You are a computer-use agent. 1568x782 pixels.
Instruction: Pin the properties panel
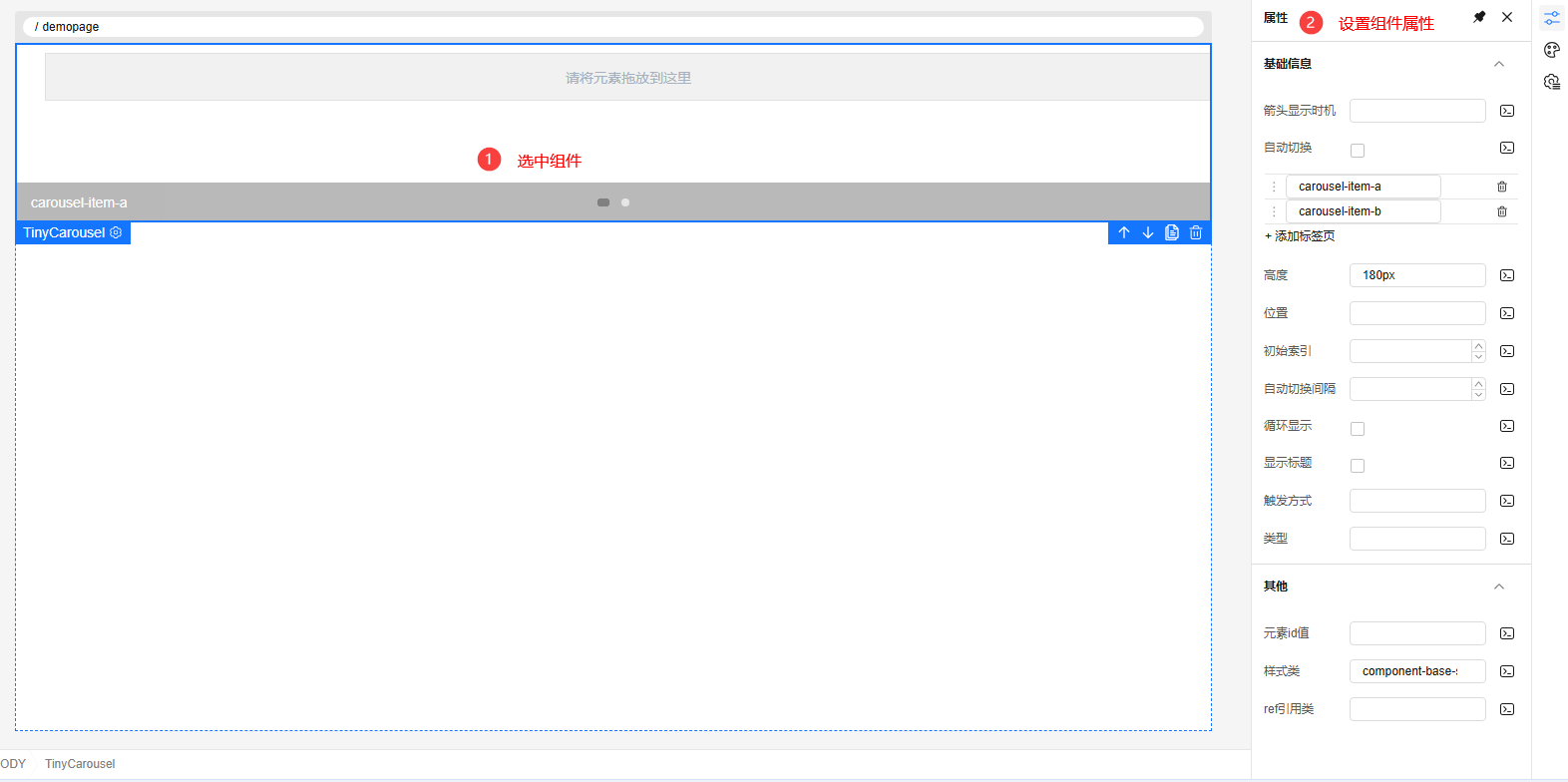coord(1479,17)
